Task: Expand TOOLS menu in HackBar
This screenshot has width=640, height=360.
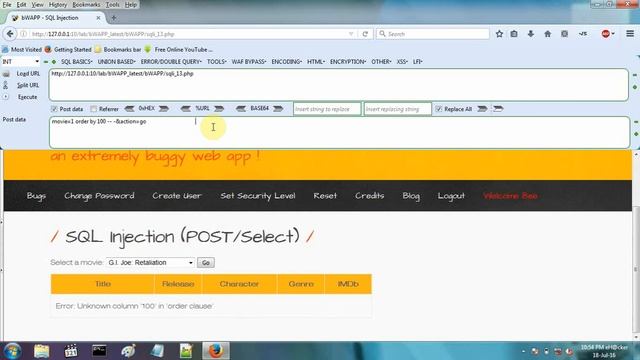Action: pos(216,62)
